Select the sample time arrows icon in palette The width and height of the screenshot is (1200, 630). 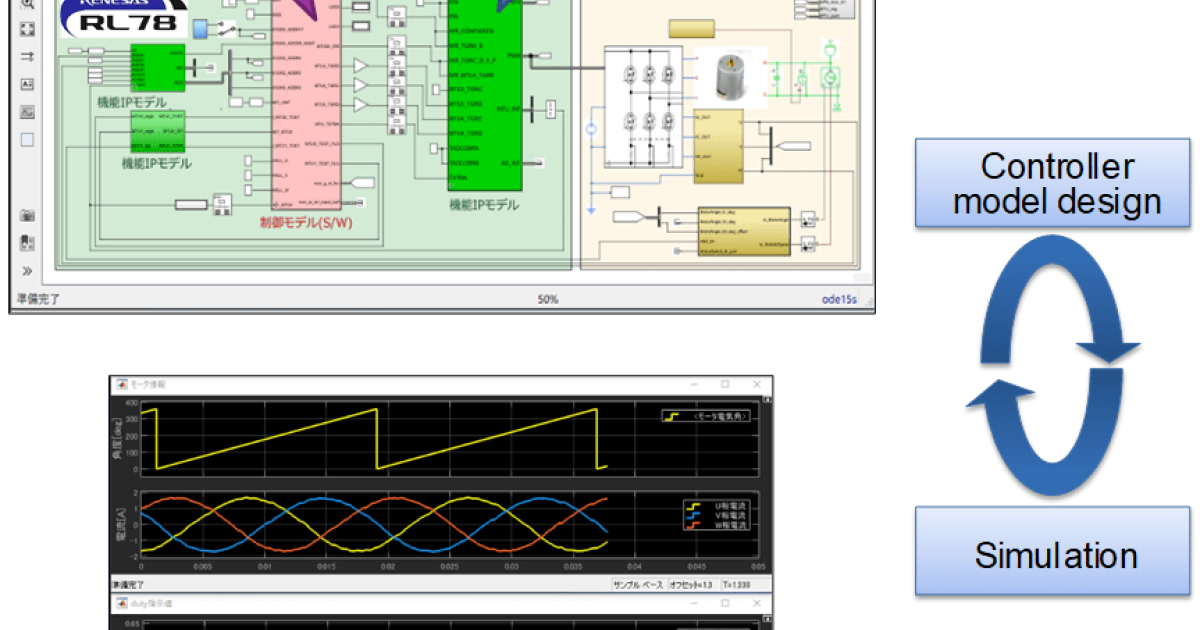point(27,57)
